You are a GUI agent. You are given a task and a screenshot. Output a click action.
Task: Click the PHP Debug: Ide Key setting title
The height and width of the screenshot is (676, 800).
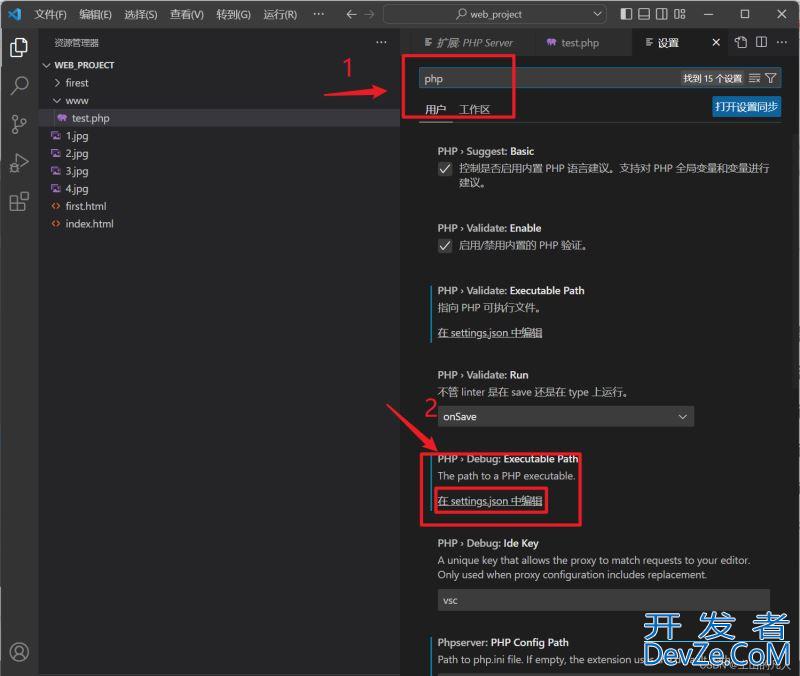(x=488, y=543)
